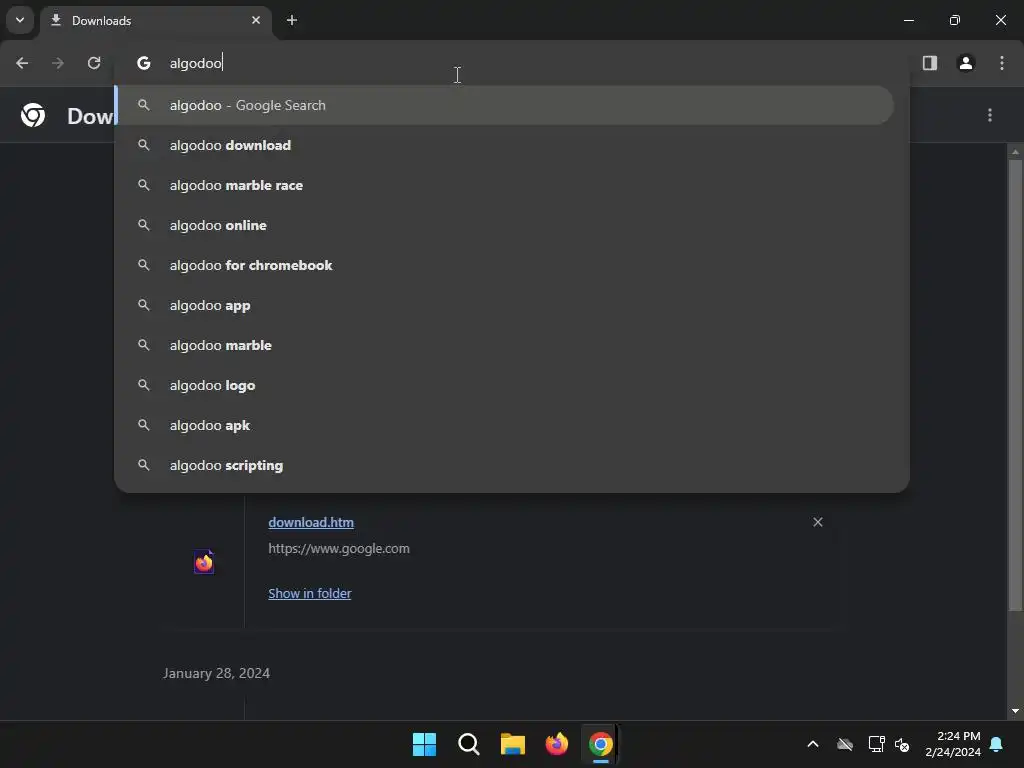Open the Chrome three-dot menu
The height and width of the screenshot is (768, 1024).
(x=1002, y=63)
